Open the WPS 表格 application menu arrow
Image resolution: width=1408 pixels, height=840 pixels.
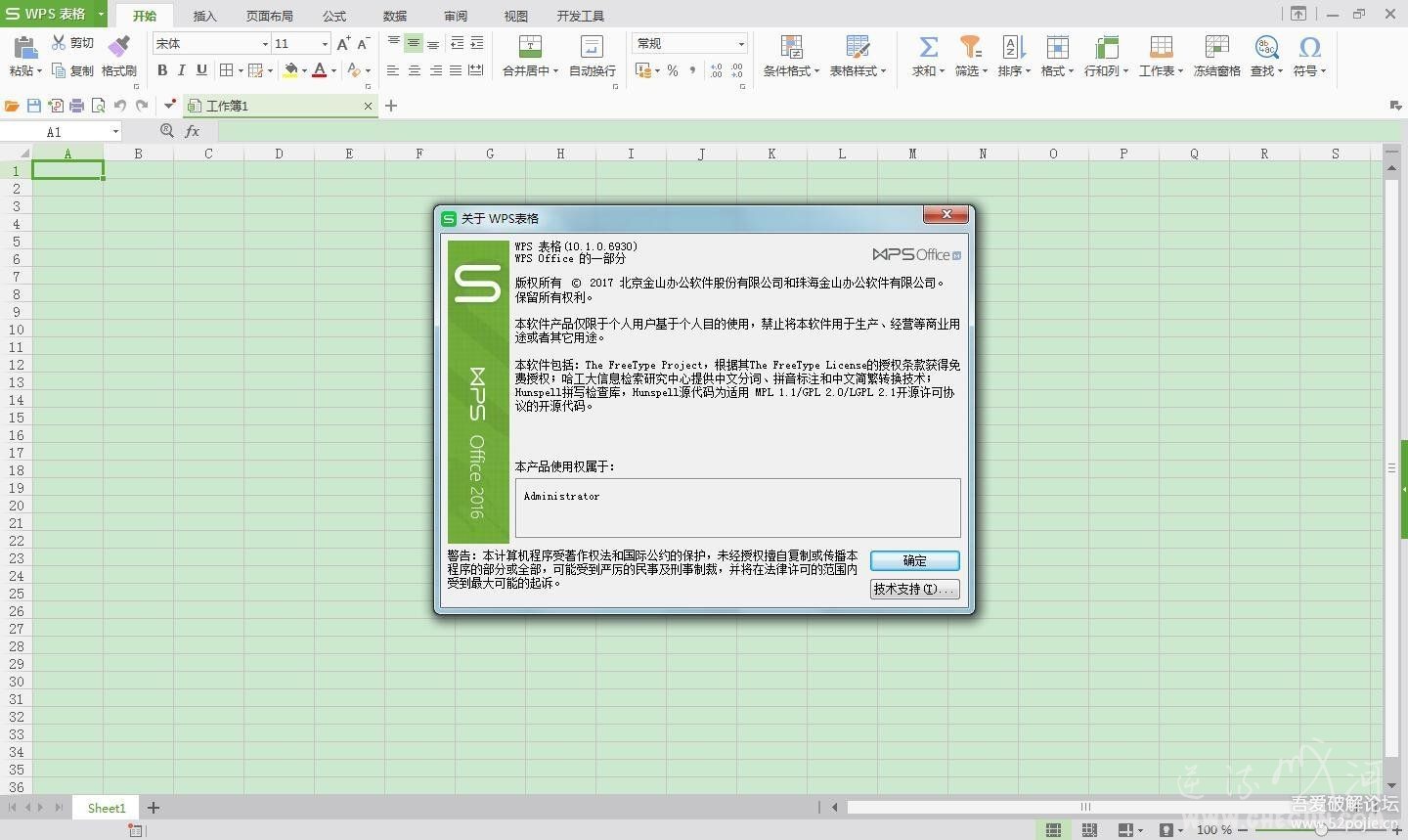[x=101, y=14]
